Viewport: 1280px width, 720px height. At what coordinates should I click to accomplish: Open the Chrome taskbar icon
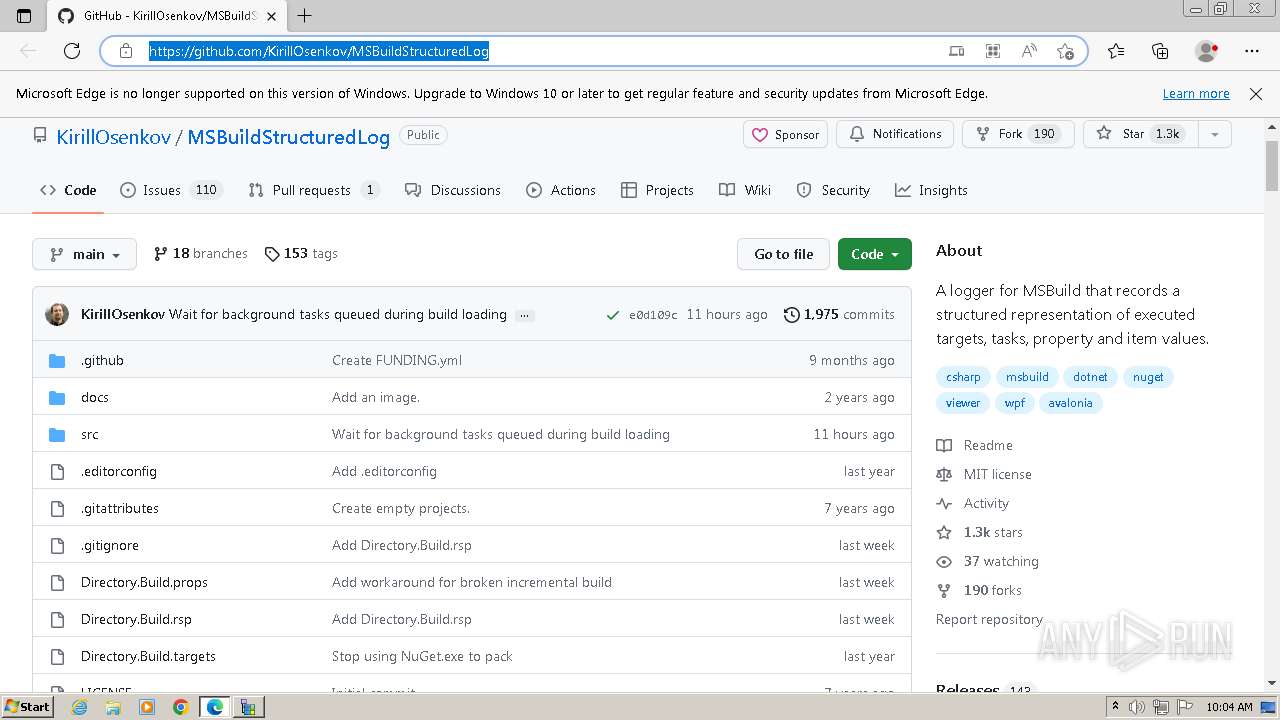pos(180,707)
